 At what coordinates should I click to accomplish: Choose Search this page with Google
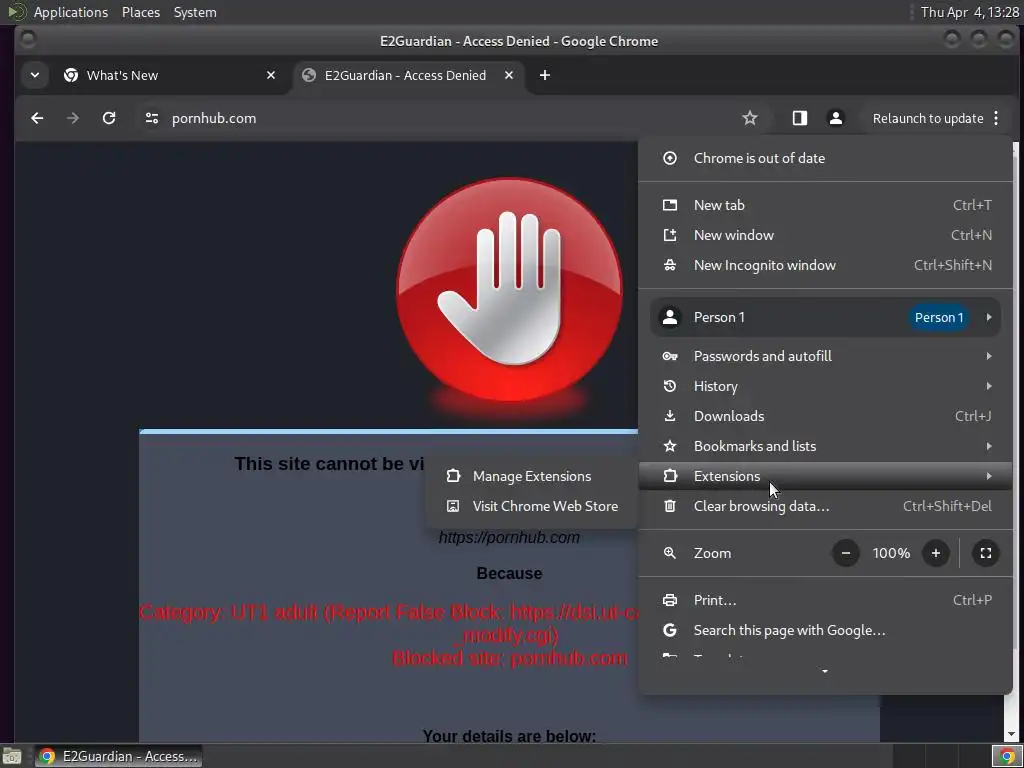click(825, 630)
